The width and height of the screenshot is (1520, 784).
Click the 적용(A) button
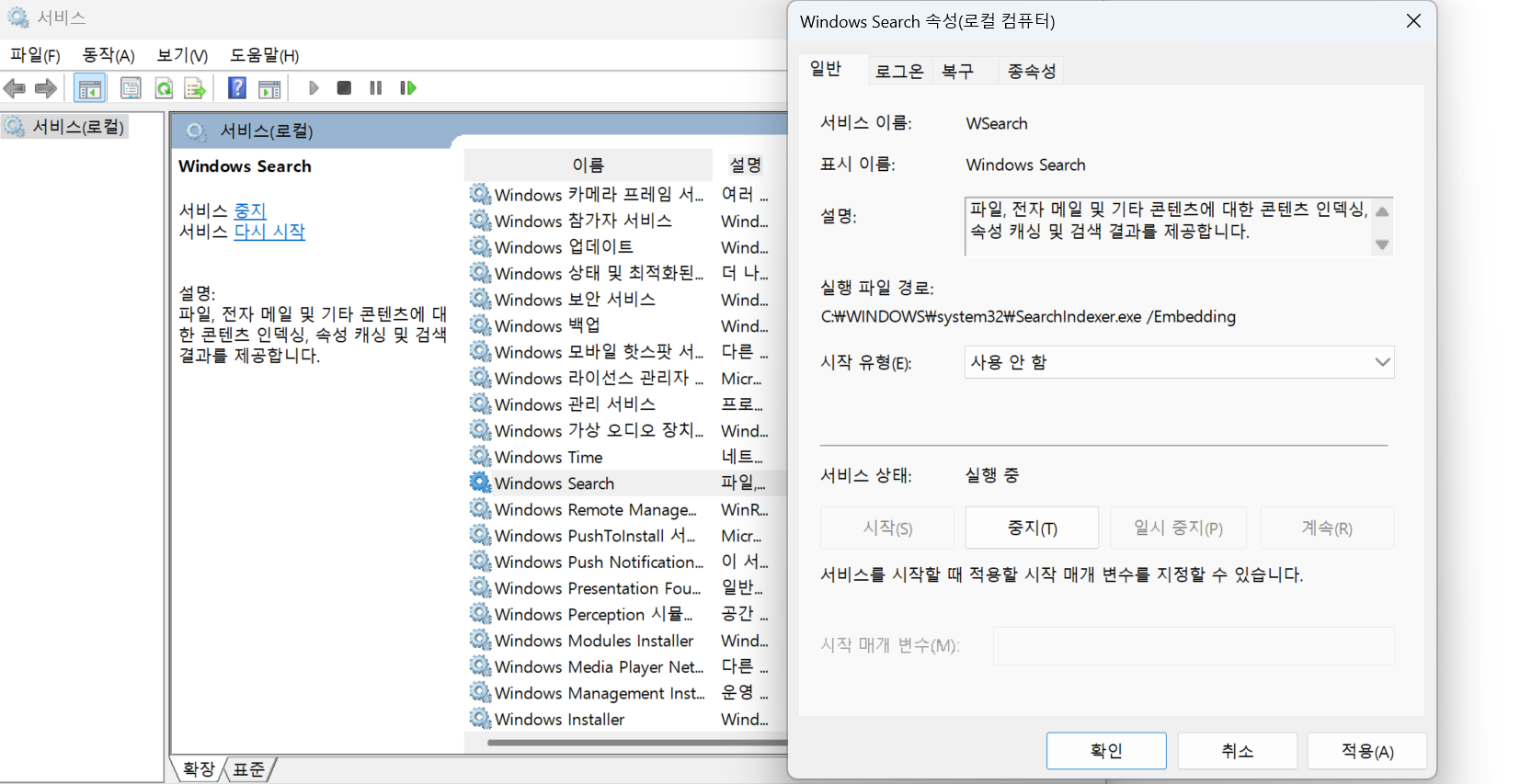[1367, 751]
